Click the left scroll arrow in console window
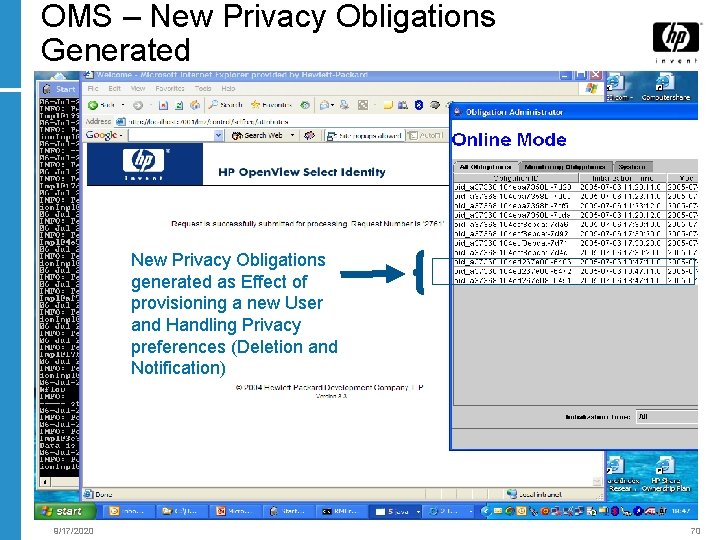The height and width of the screenshot is (540, 720). point(45,482)
